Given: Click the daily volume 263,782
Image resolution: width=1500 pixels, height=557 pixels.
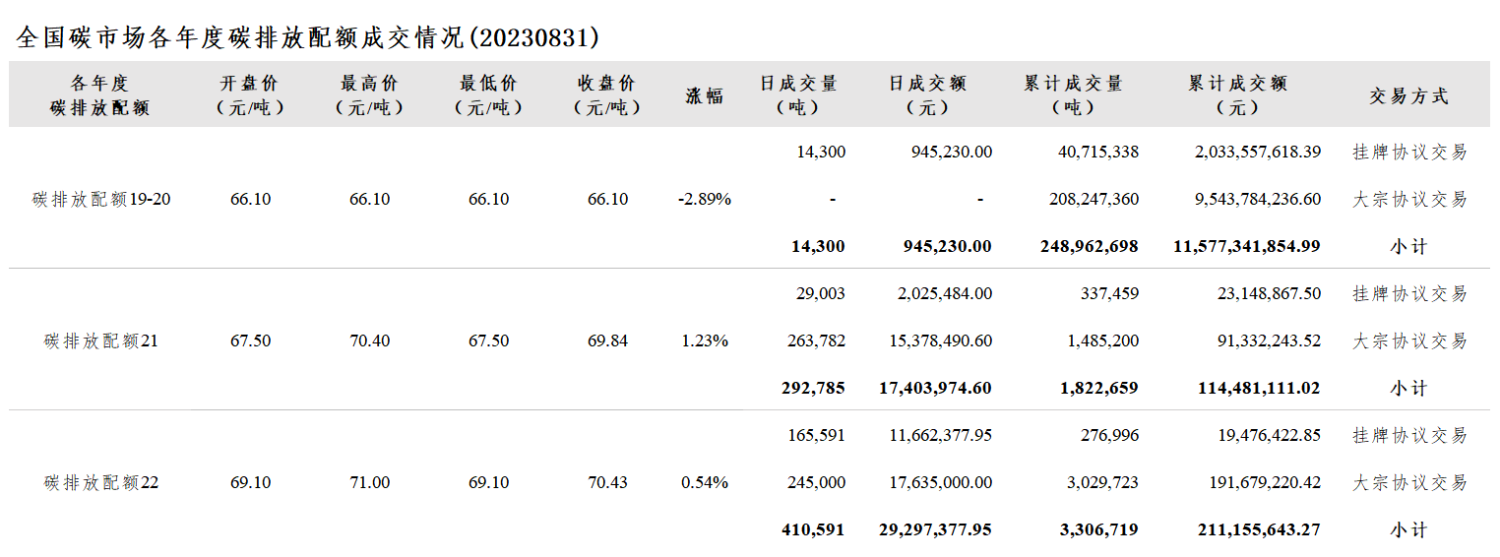Looking at the screenshot, I should (x=817, y=341).
